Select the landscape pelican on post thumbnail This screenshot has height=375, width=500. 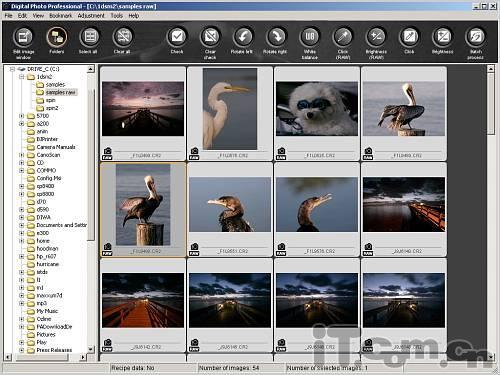click(404, 109)
